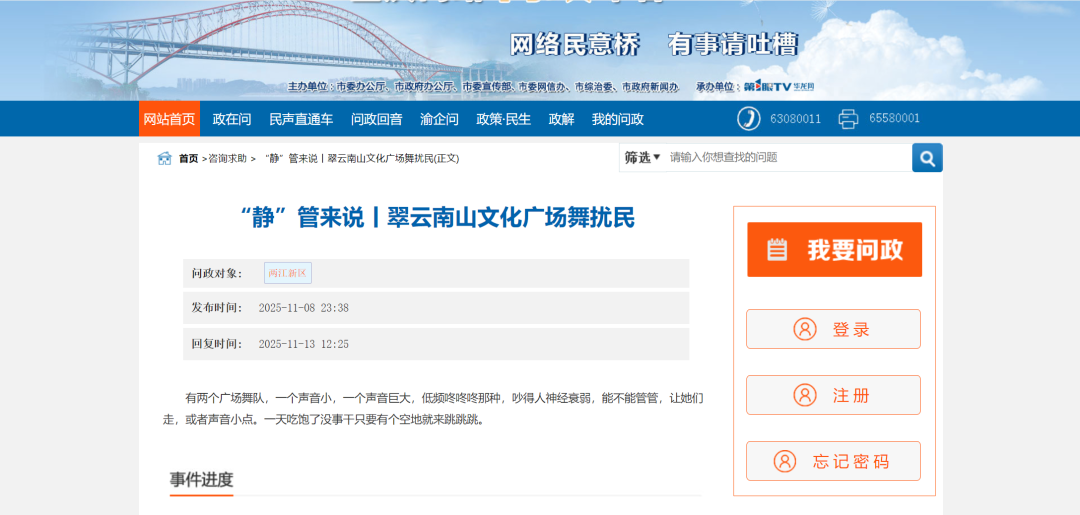1080x515 pixels.
Task: Click the 注册 register button
Action: [833, 395]
